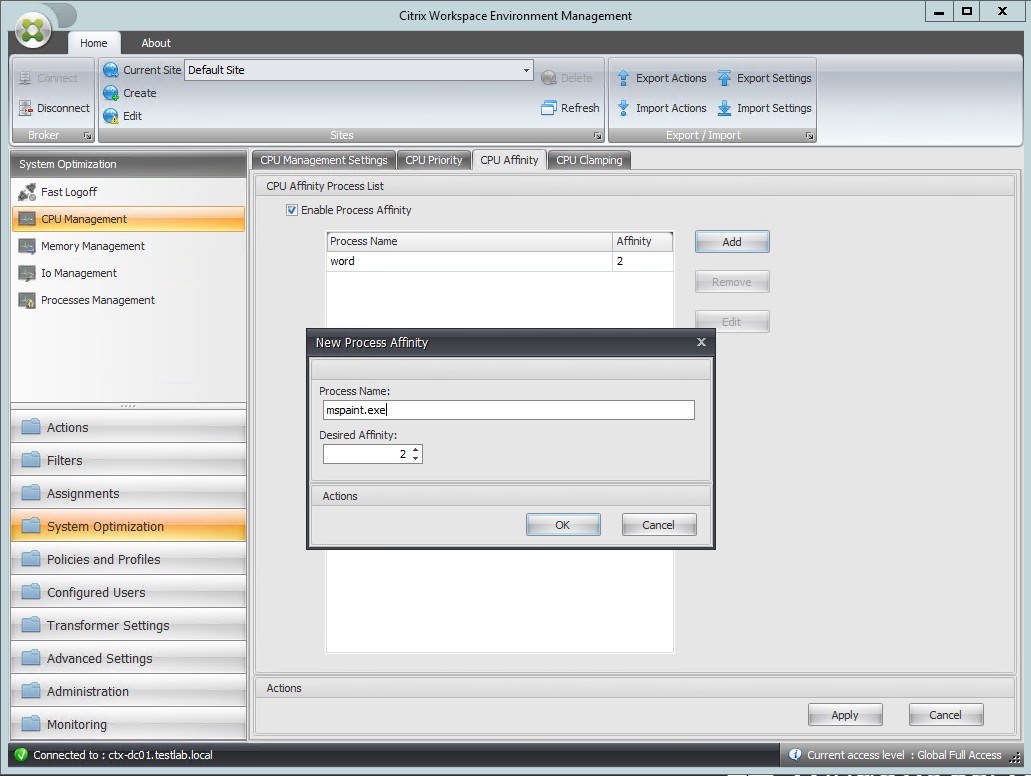Switch to CPU Priority tab
The width and height of the screenshot is (1031, 776).
[434, 160]
